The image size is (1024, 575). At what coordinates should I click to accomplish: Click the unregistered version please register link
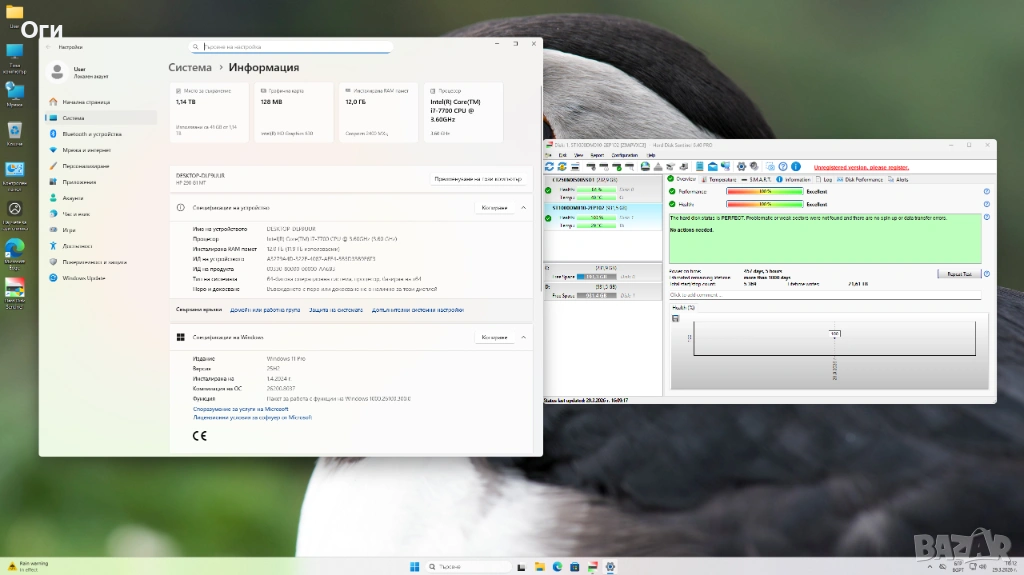tap(861, 167)
